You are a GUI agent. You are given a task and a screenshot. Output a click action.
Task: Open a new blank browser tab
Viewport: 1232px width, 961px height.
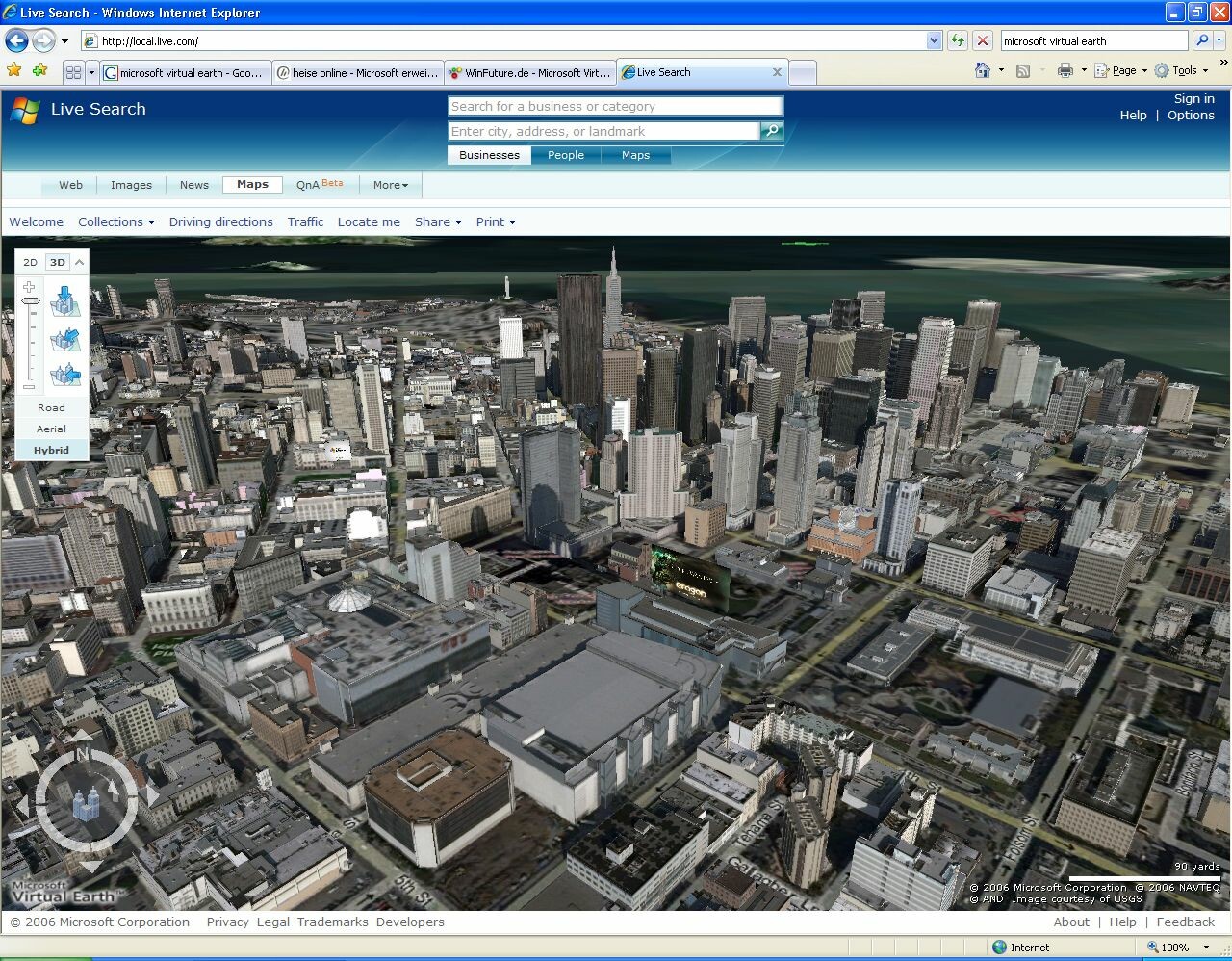(x=803, y=72)
